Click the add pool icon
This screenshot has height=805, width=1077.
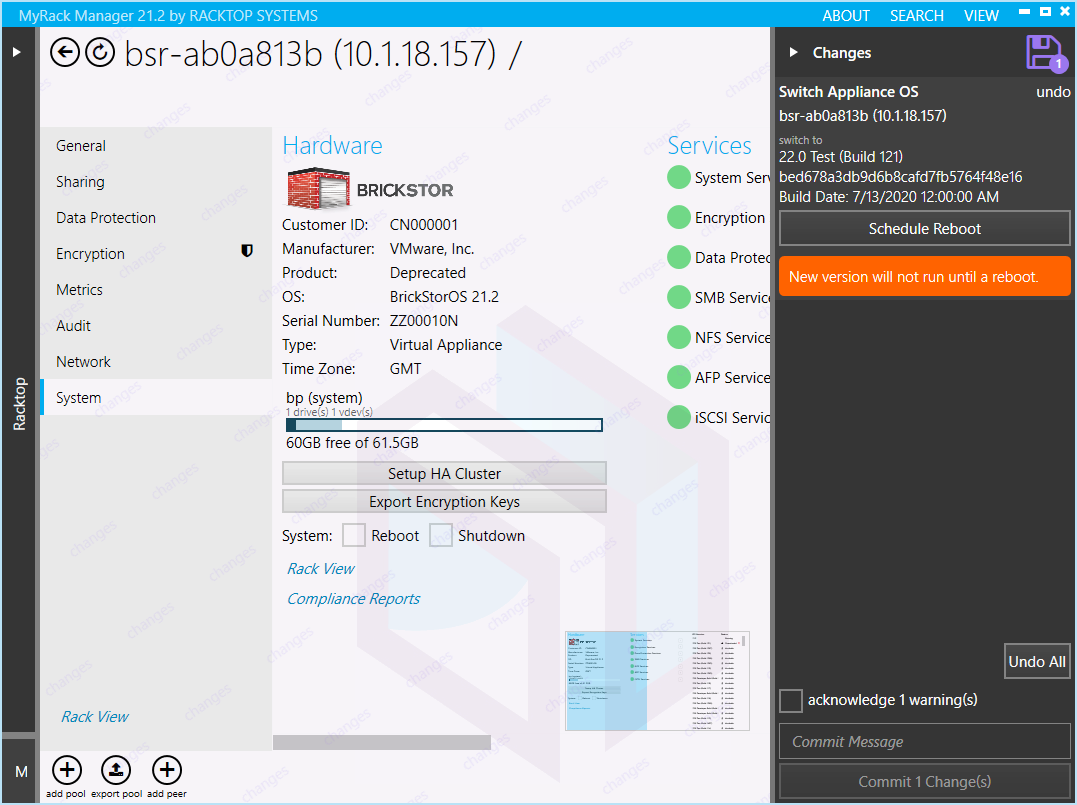pyautogui.click(x=67, y=770)
